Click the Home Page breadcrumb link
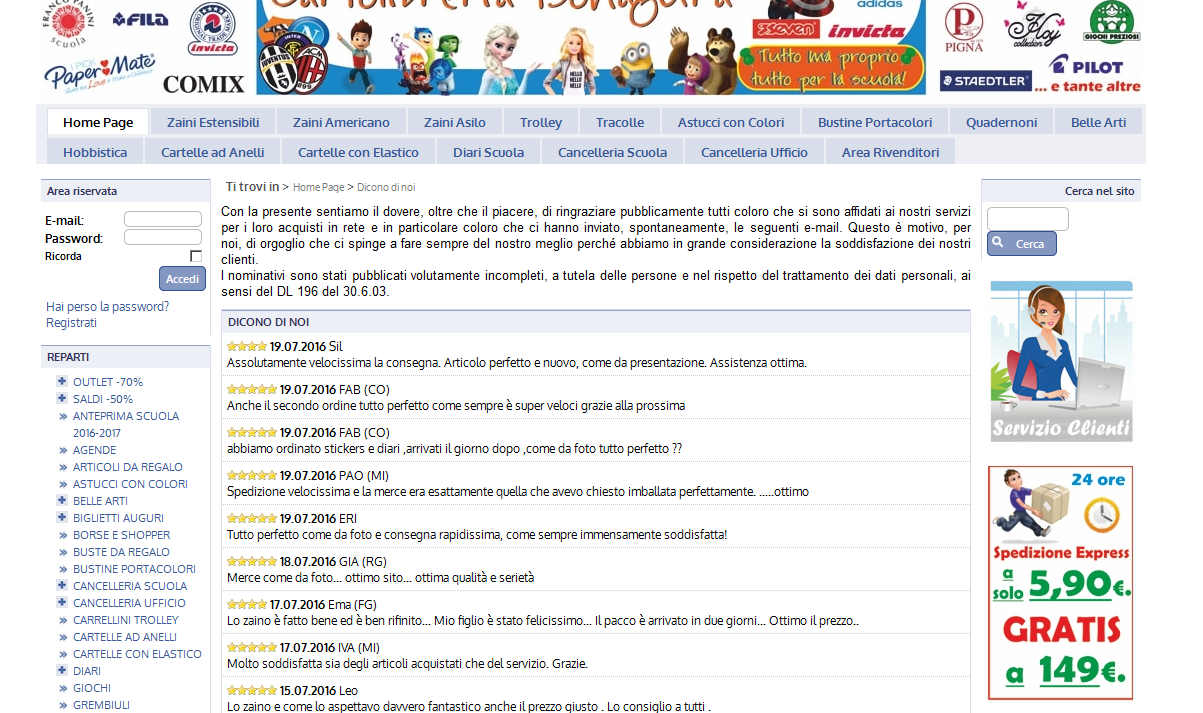1203x713 pixels. tap(318, 187)
